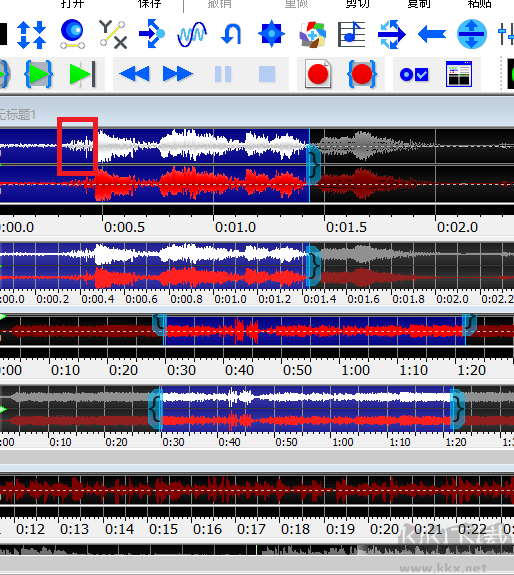
Task: Toggle the record options checkbox icon
Action: (x=414, y=74)
